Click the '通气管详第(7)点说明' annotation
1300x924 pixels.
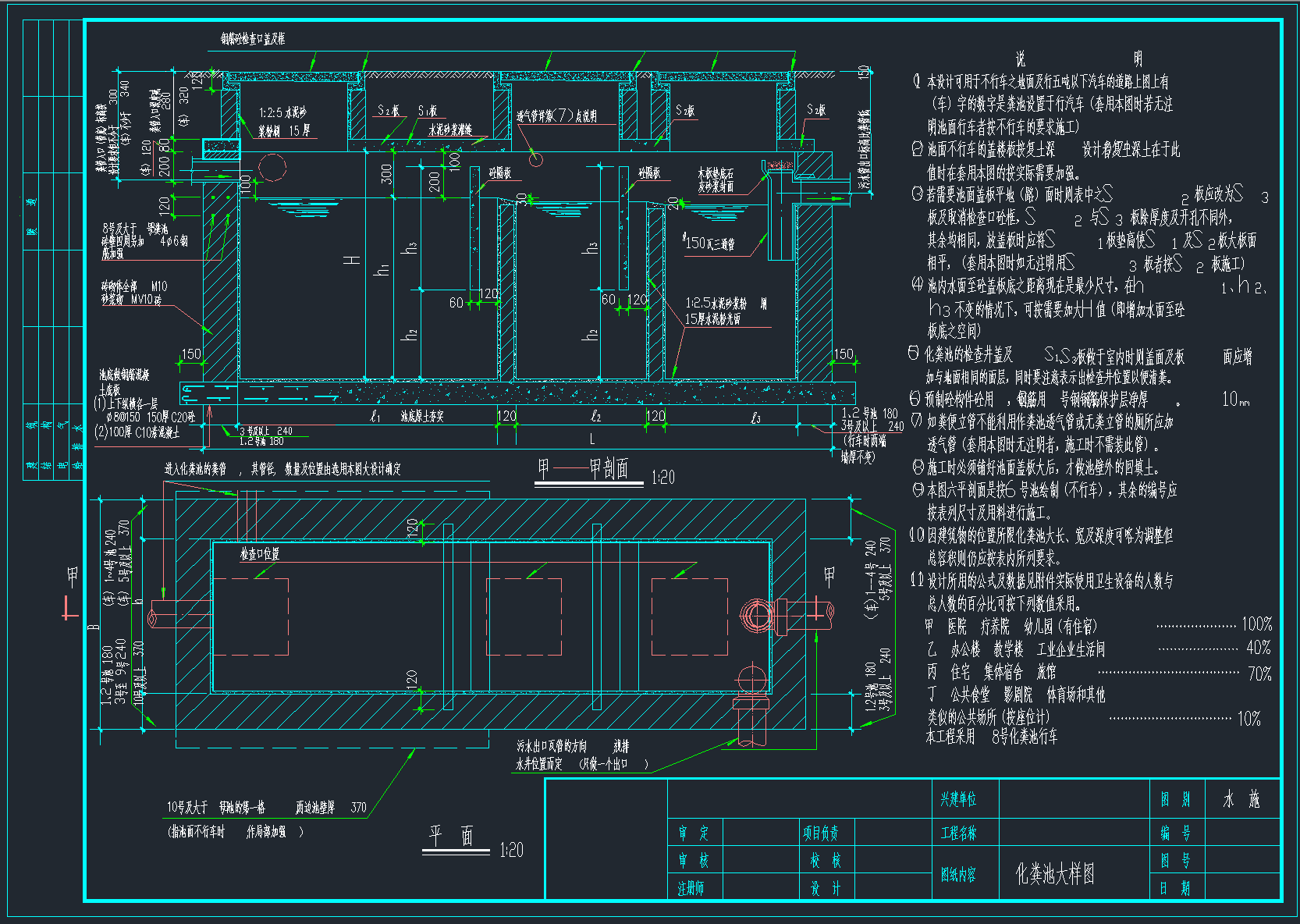(x=557, y=115)
